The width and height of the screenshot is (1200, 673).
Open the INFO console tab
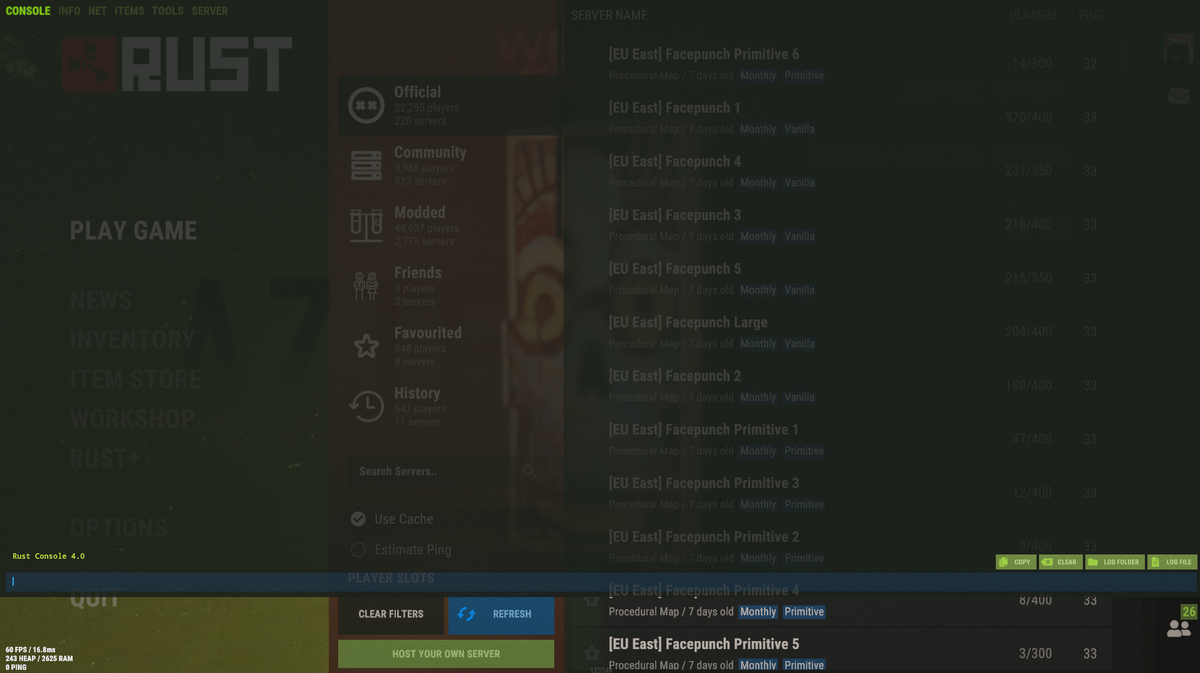pyautogui.click(x=69, y=11)
